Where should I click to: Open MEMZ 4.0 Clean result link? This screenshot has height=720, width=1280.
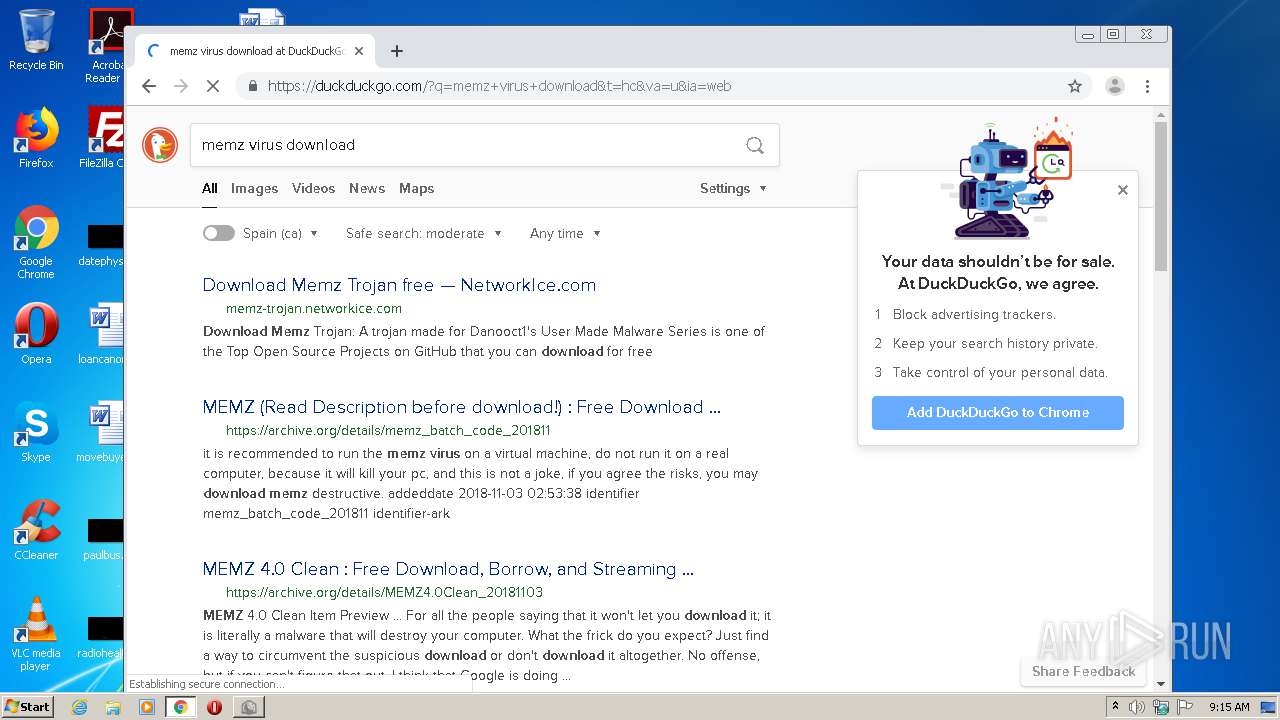pos(448,569)
